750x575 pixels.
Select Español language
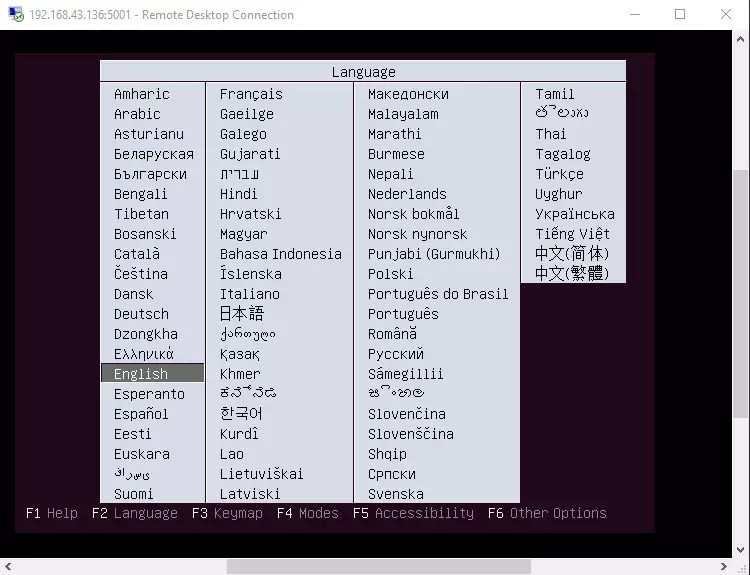point(141,414)
